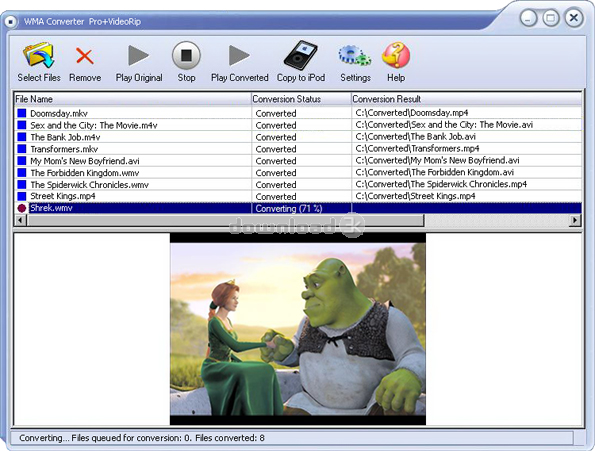Click the Play Converted triangle icon
The height and width of the screenshot is (451, 595).
click(239, 56)
